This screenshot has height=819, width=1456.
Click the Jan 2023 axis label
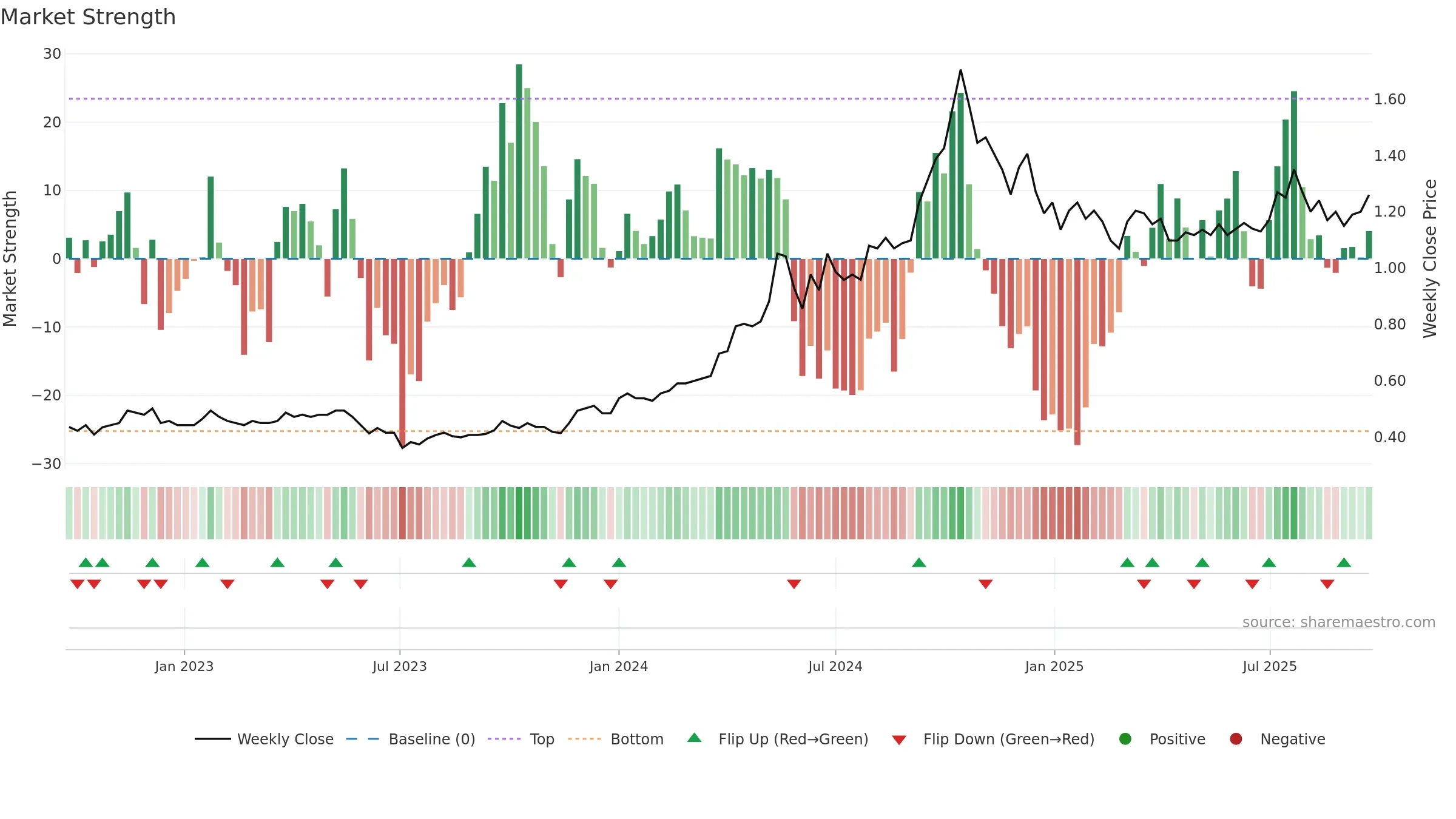[184, 666]
